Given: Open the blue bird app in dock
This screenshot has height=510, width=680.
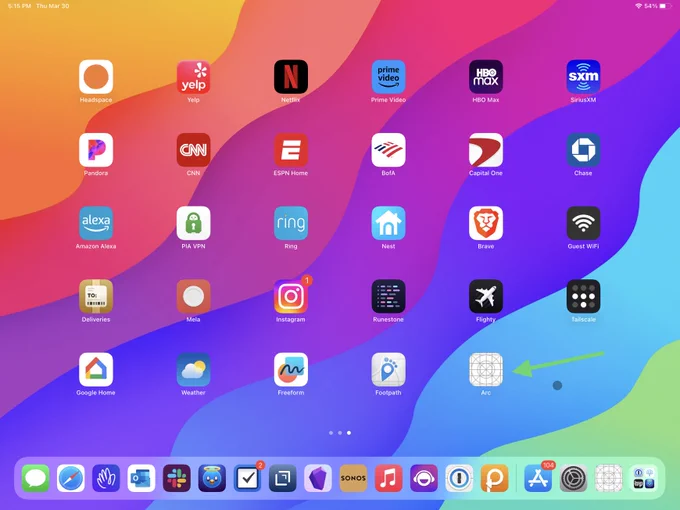Looking at the screenshot, I should [x=212, y=478].
